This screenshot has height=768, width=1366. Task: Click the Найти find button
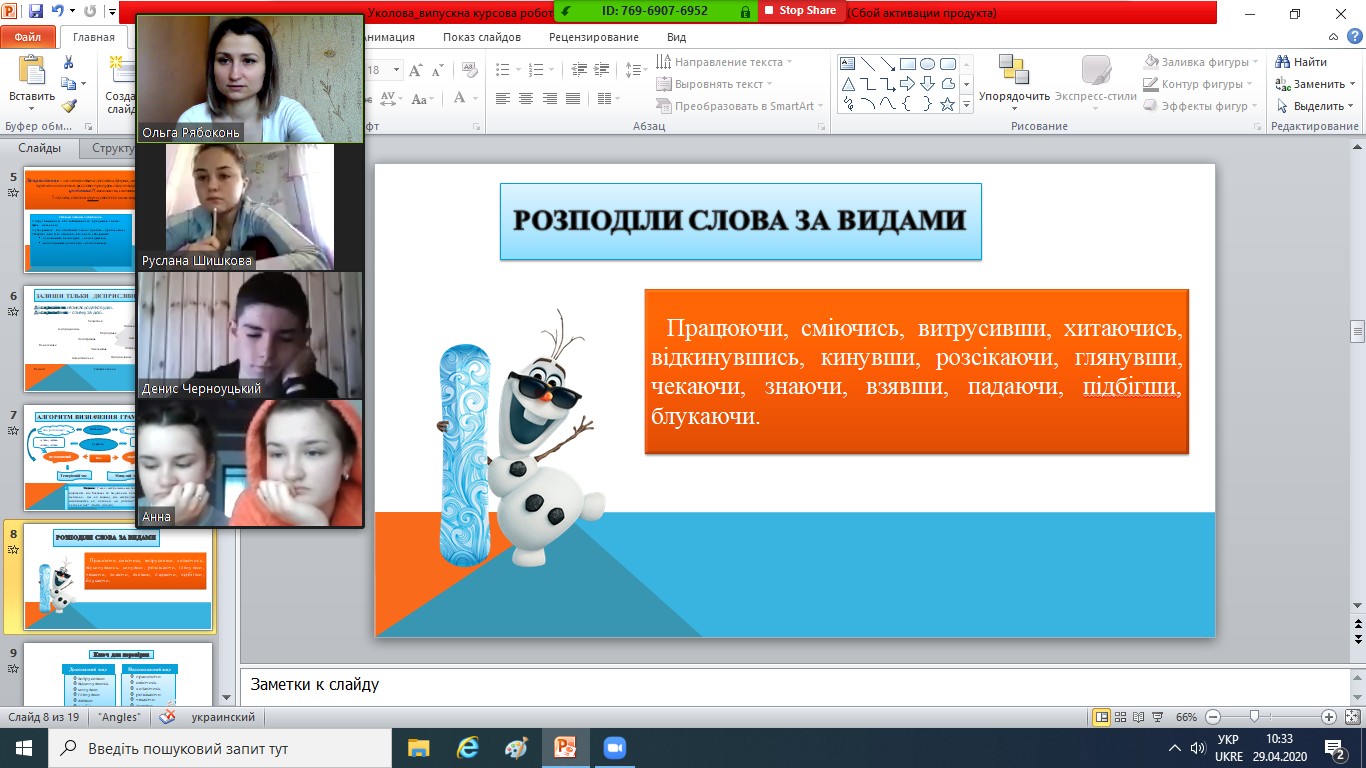[x=1302, y=62]
